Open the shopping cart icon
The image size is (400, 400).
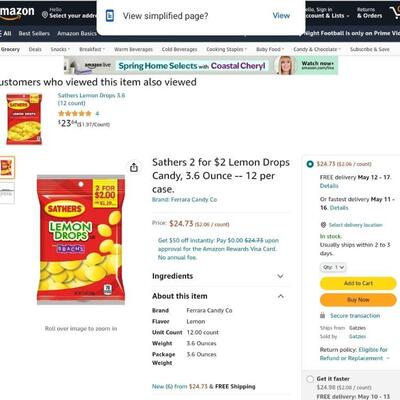(395, 13)
